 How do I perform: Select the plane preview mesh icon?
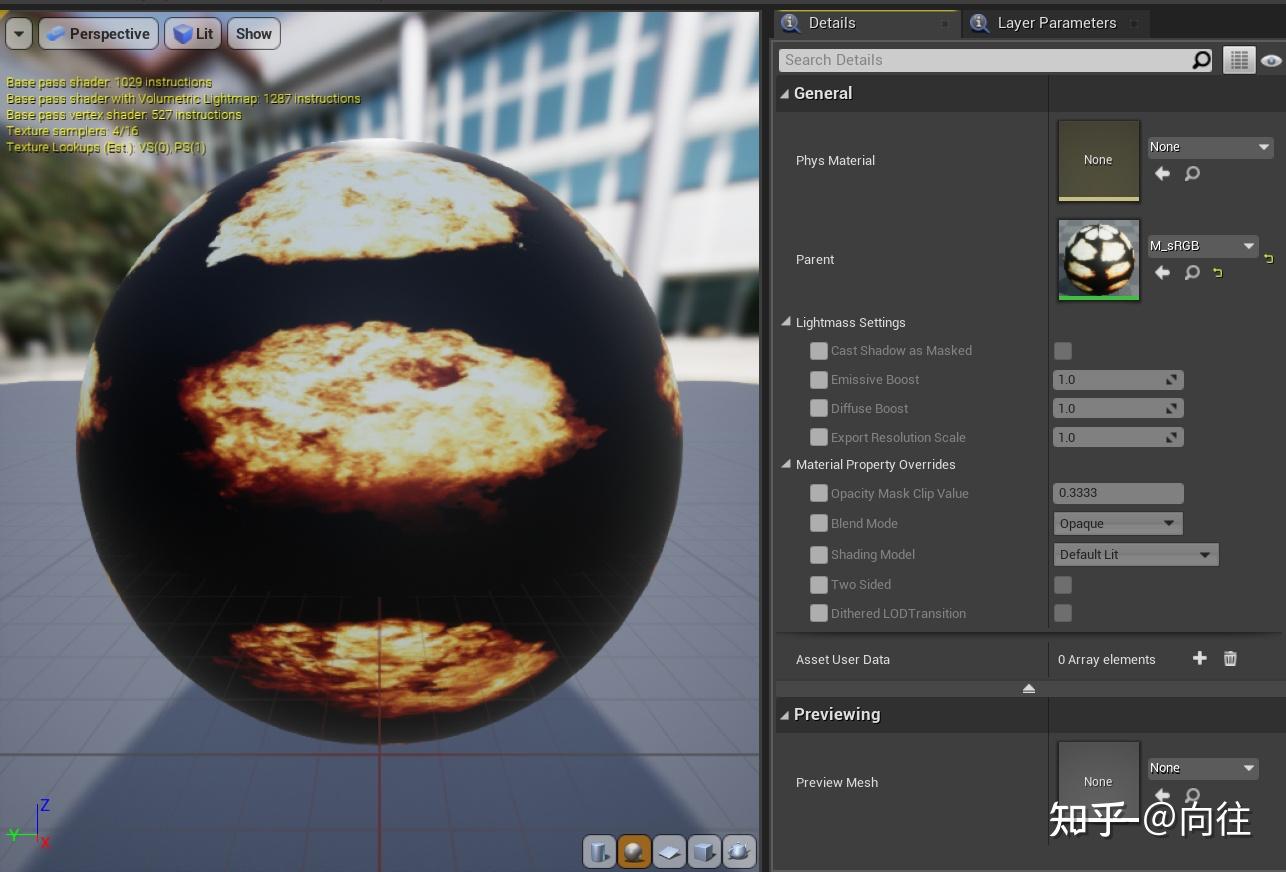[669, 851]
